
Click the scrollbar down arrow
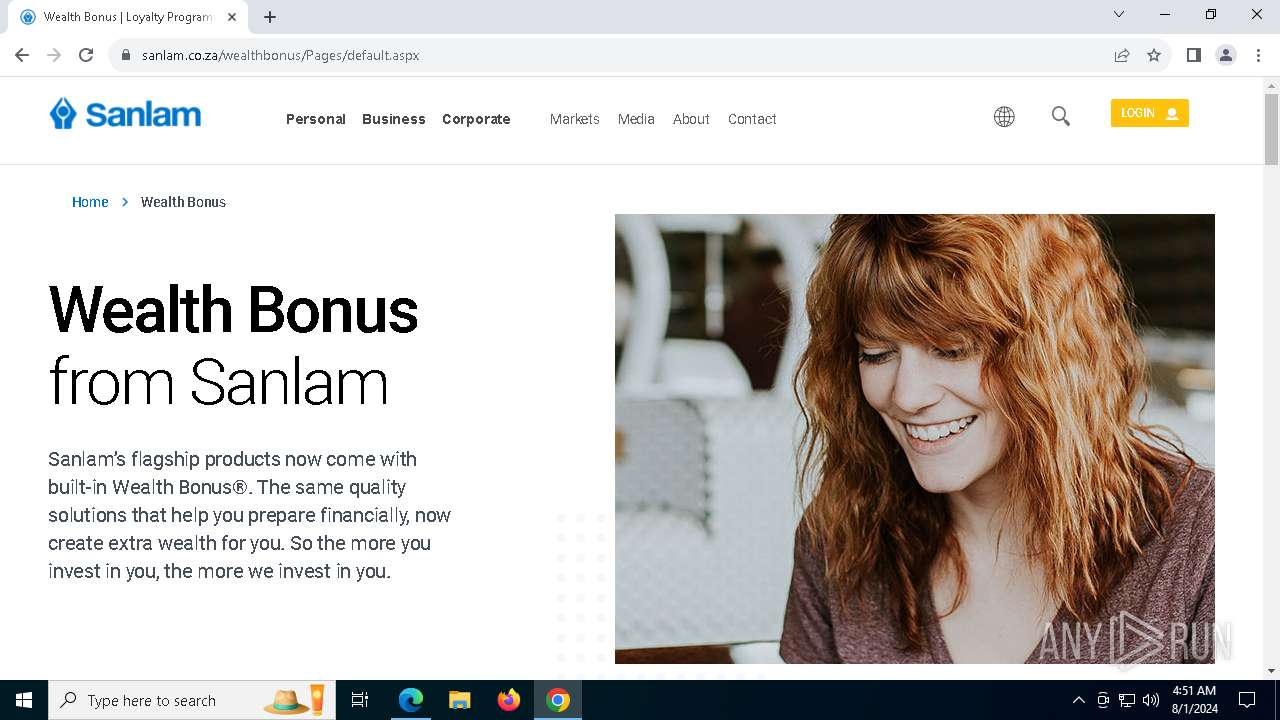click(1272, 671)
